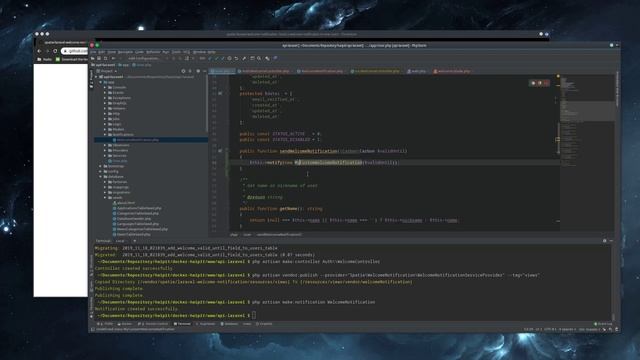
Task: Click the VCS Show History clock icon
Action: (229, 58)
